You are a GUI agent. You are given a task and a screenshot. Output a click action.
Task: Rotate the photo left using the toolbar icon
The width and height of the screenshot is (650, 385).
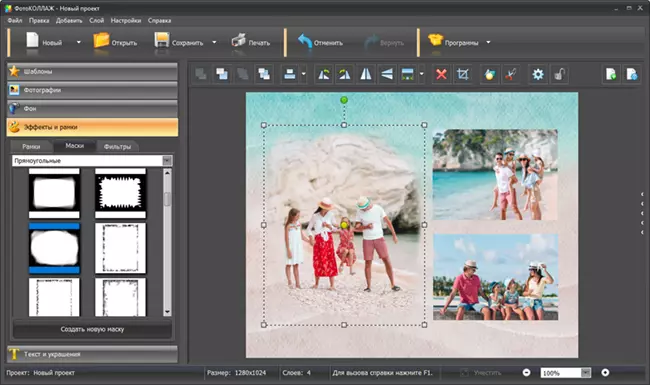323,75
